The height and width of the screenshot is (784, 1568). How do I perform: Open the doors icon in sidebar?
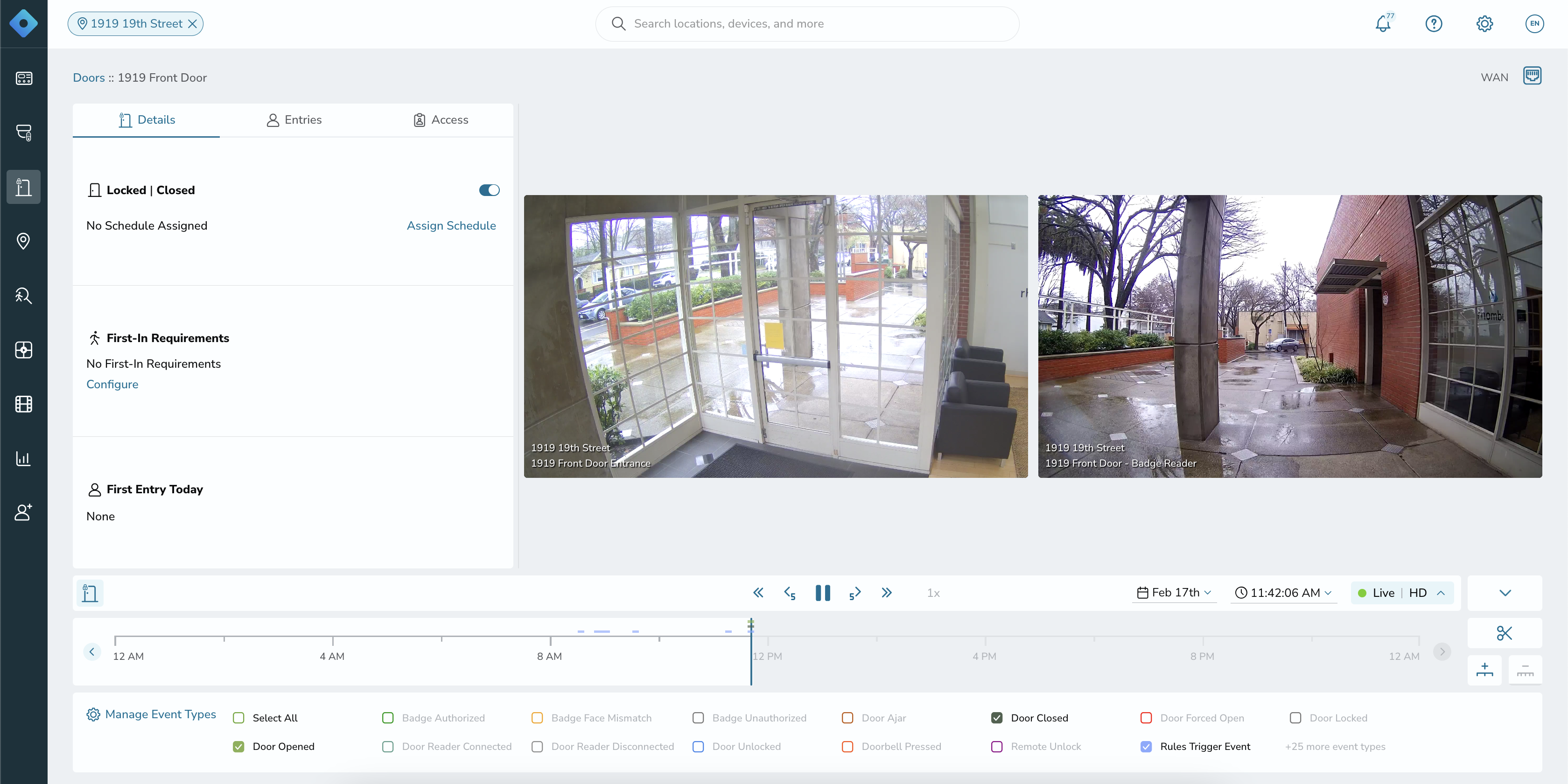tap(24, 187)
